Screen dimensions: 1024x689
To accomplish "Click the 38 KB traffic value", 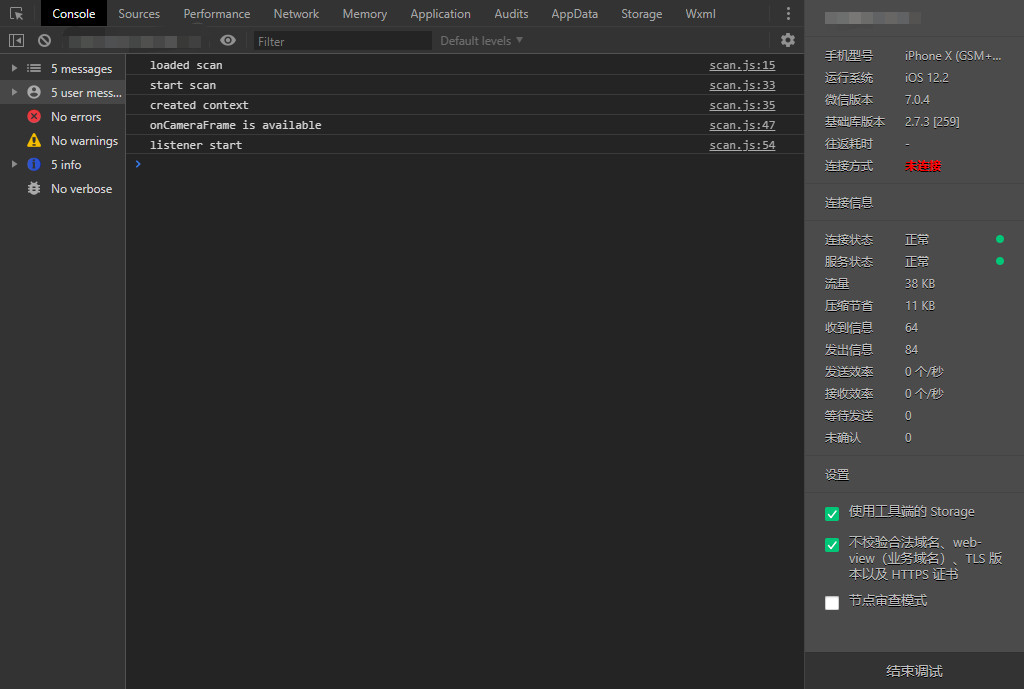I will coord(920,283).
